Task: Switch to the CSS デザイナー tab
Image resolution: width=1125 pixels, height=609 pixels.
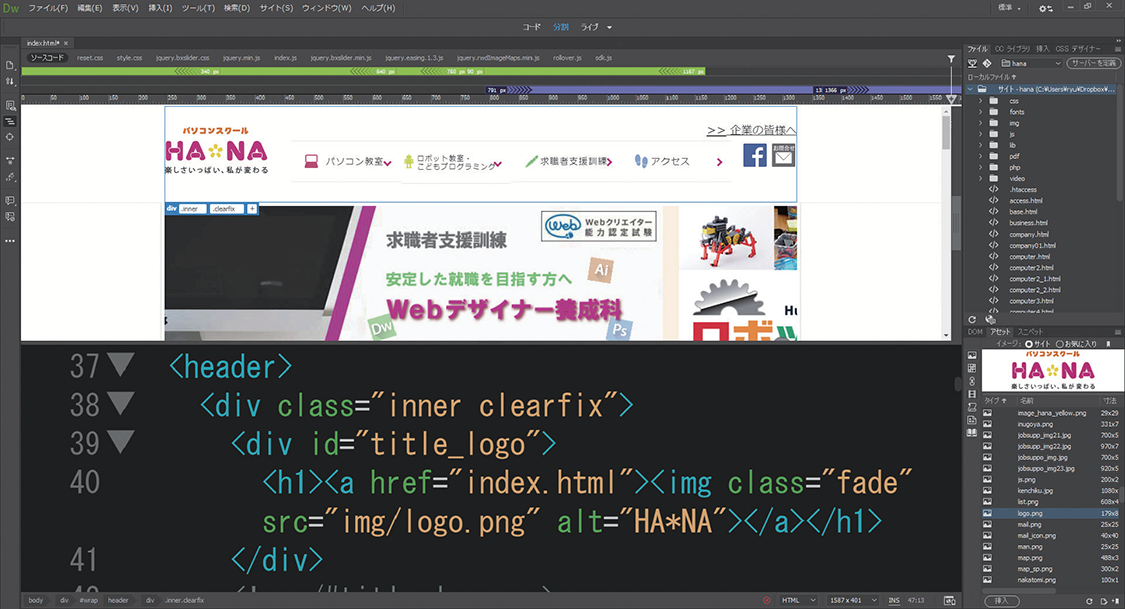Action: click(1078, 49)
